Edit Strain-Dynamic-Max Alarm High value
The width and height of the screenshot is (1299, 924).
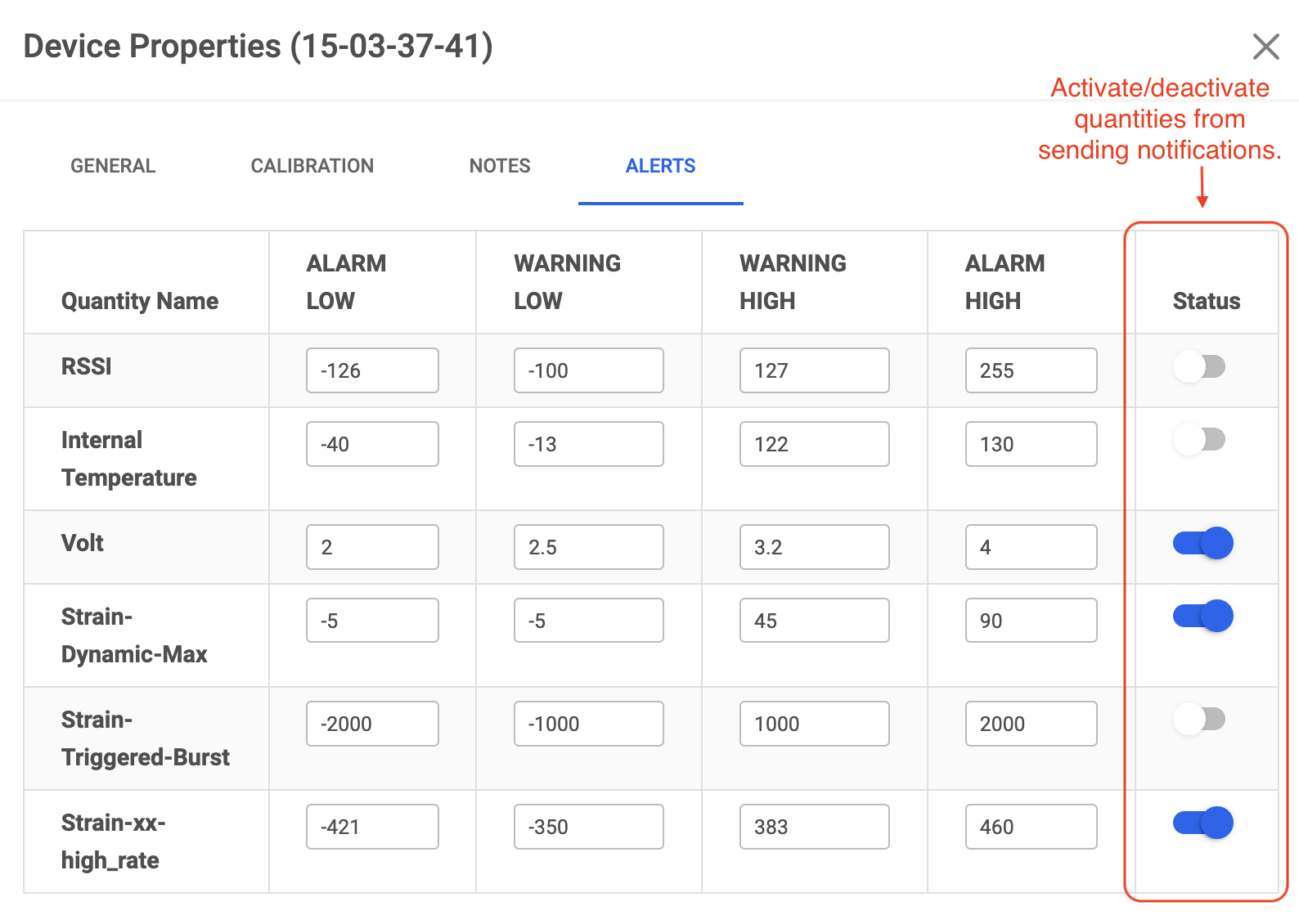click(1031, 621)
